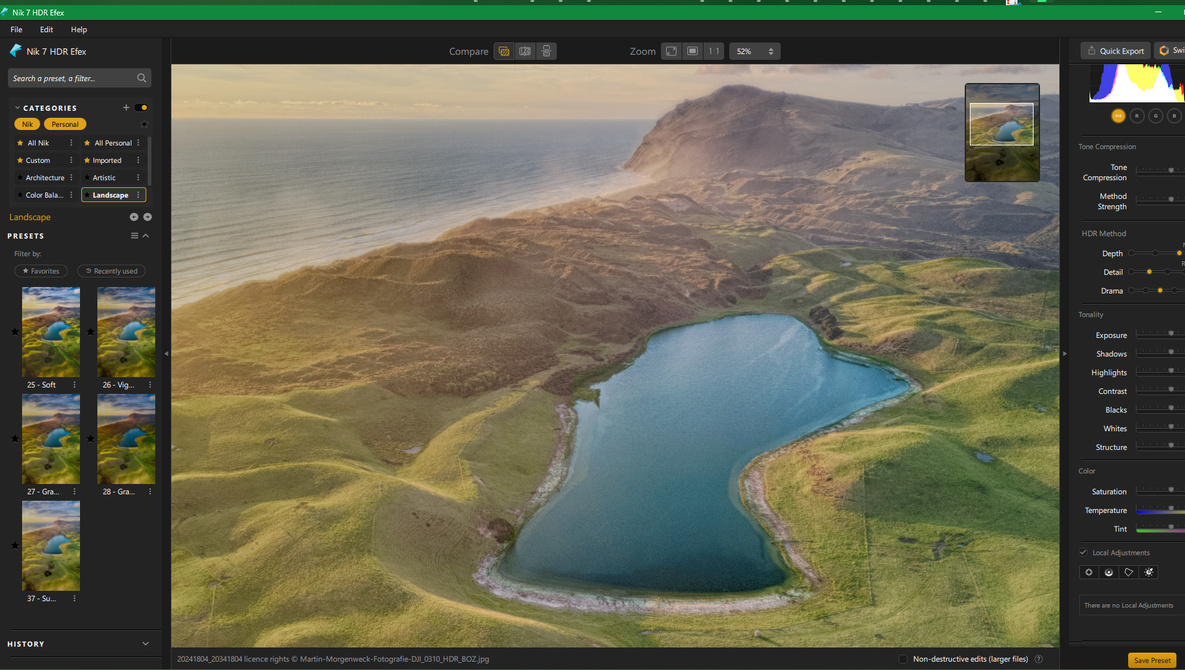This screenshot has height=670, width=1185.
Task: Select the Color Bala... category
Action: (44, 195)
